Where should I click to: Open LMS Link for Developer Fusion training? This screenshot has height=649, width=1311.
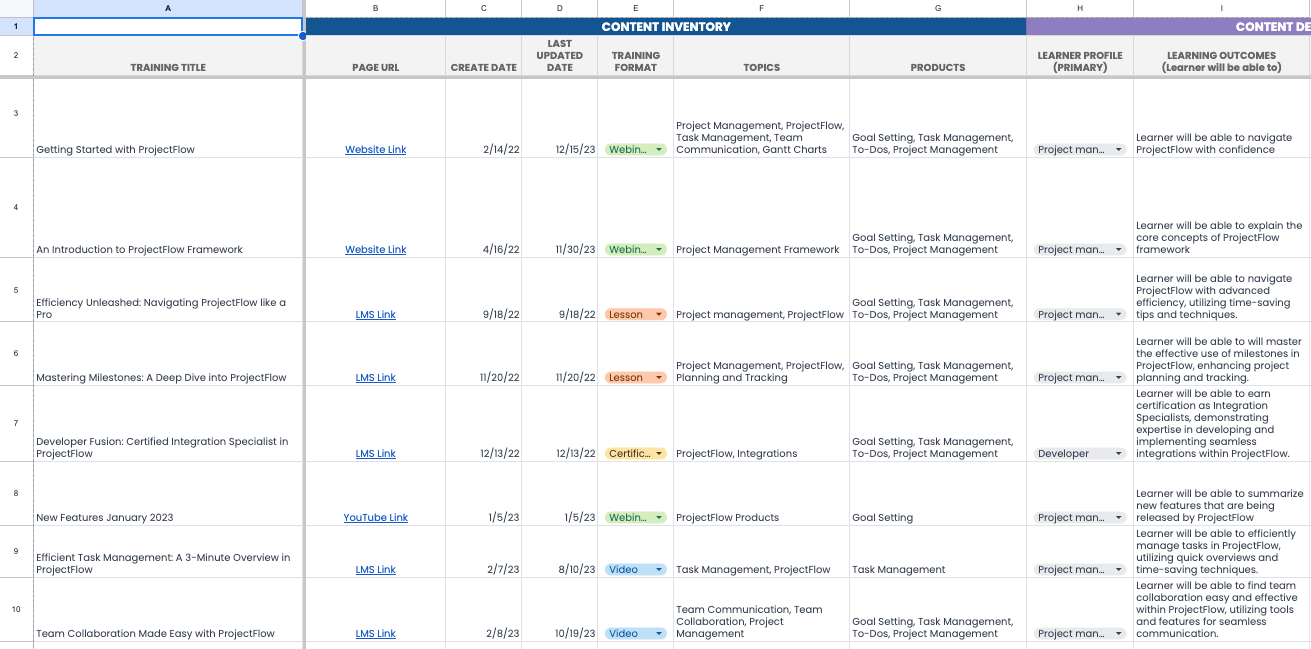[375, 454]
